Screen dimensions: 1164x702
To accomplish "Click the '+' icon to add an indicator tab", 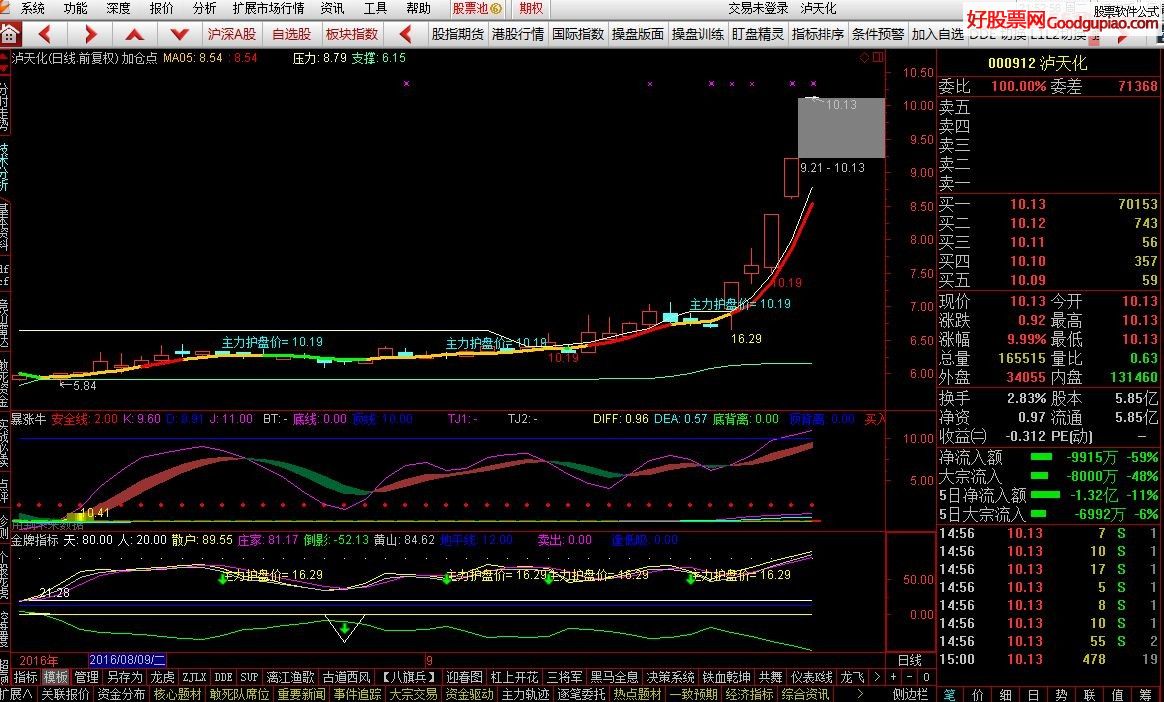I will click(x=893, y=676).
